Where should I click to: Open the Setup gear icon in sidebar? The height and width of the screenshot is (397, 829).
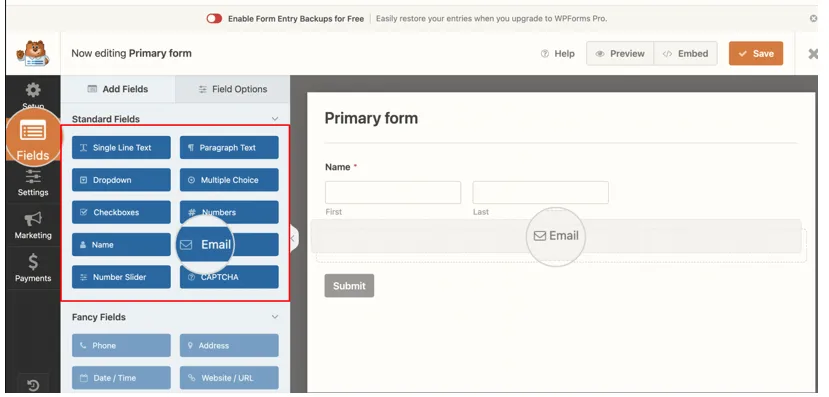click(x=33, y=90)
